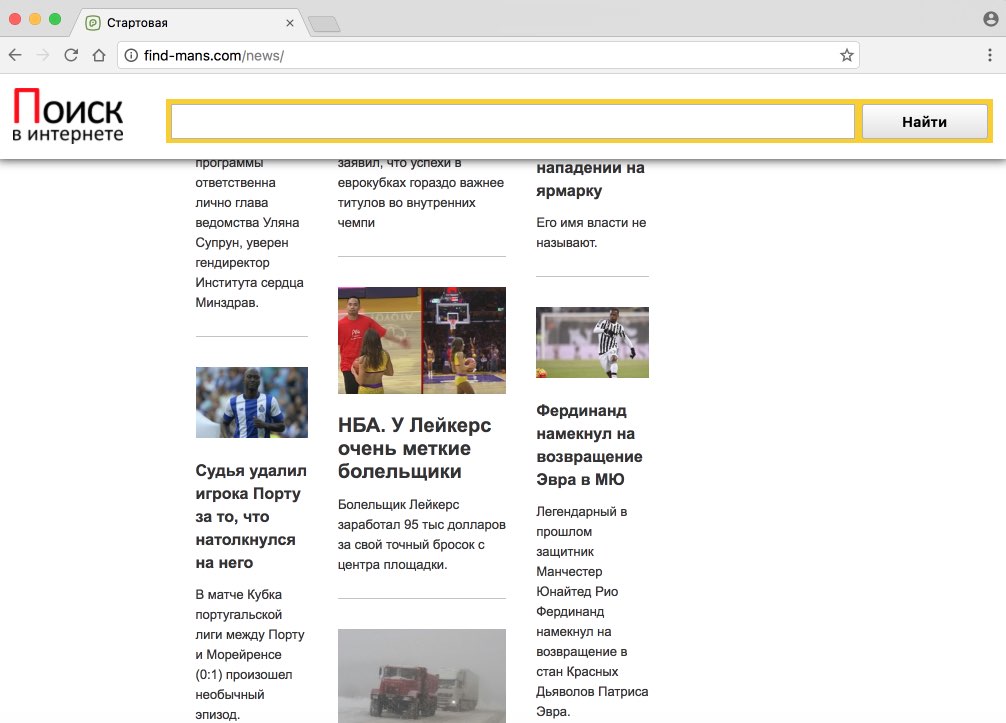Click the find-mans.com address bar
1006x723 pixels.
pyautogui.click(x=480, y=56)
